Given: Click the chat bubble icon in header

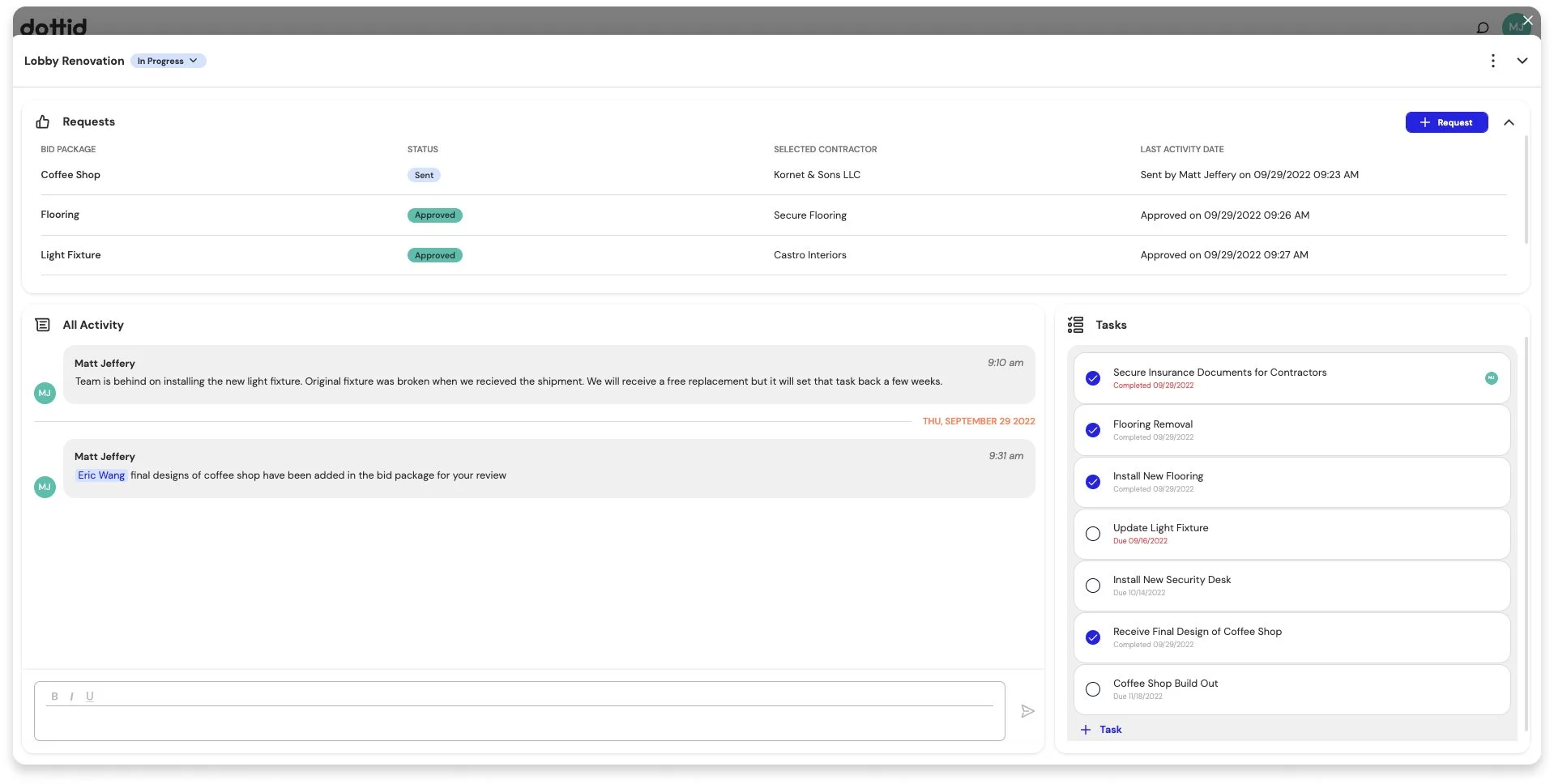Looking at the screenshot, I should [1483, 28].
